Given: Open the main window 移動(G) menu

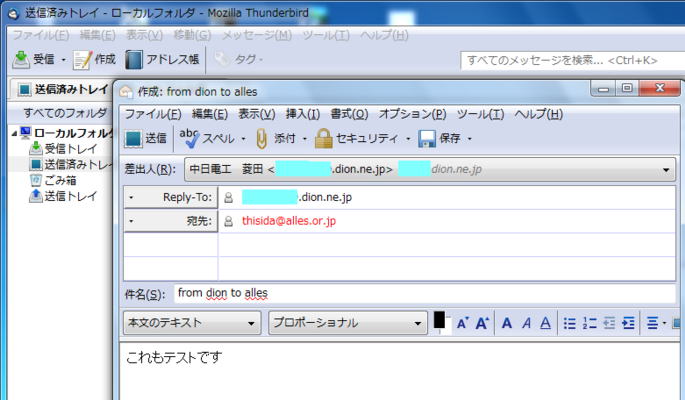Looking at the screenshot, I should (x=192, y=35).
